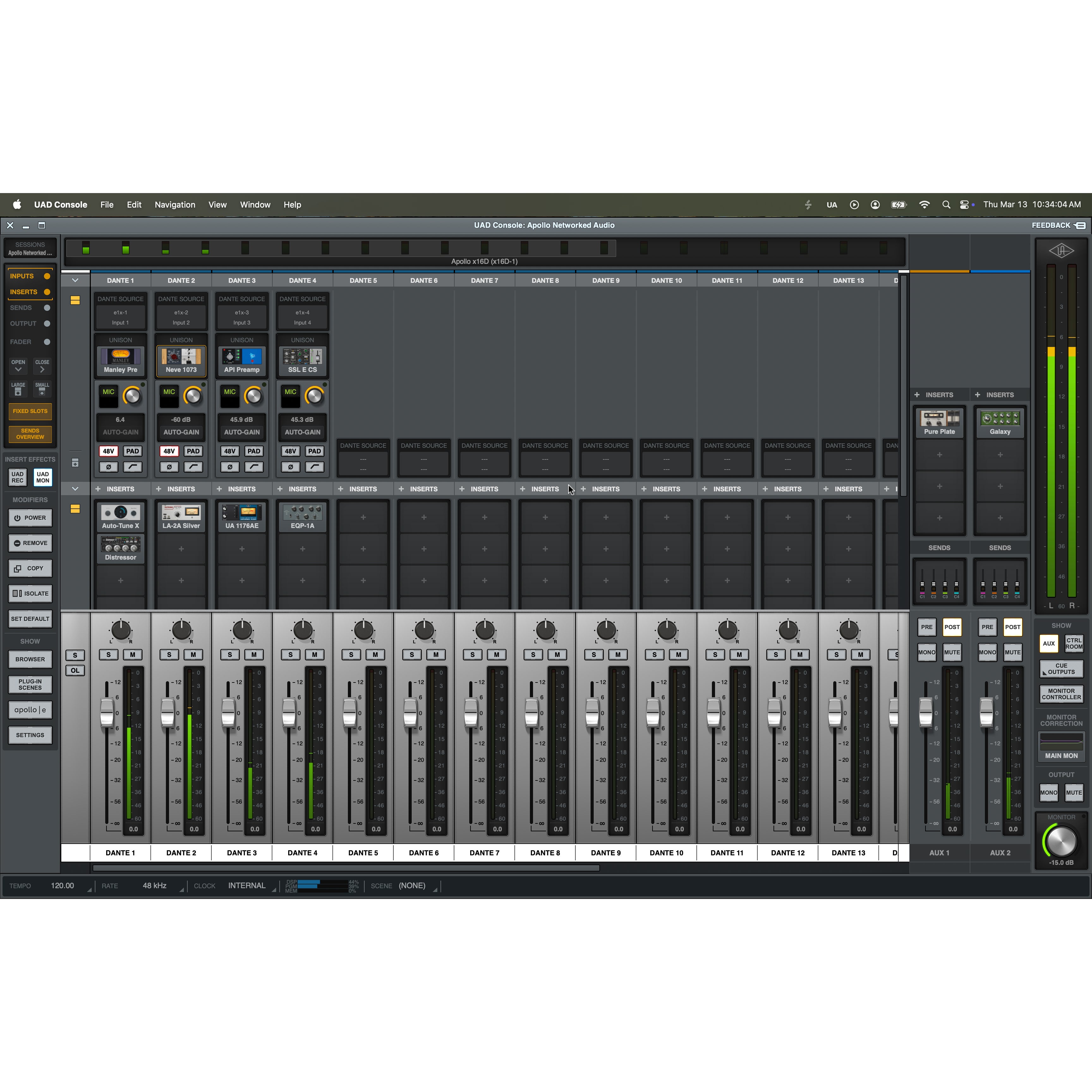The height and width of the screenshot is (1092, 1092).
Task: Open the Distressor insert on DANTE 1
Action: click(x=120, y=549)
